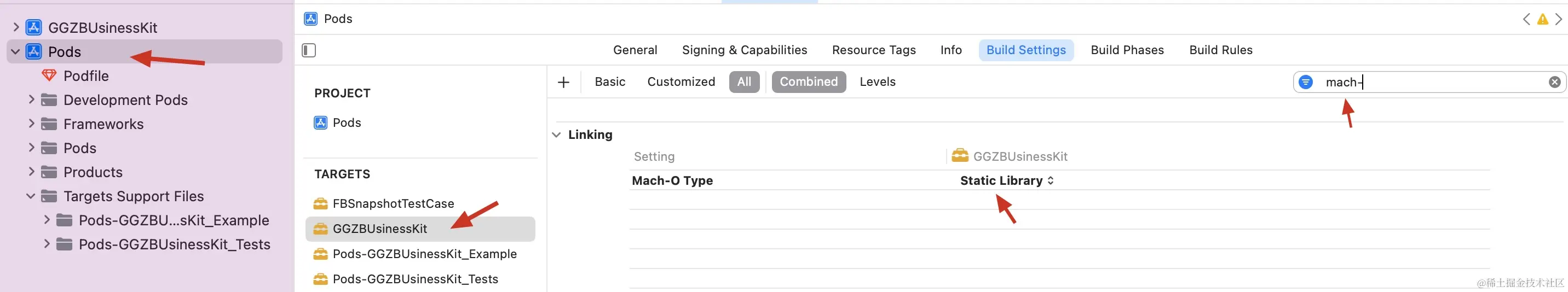Viewport: 1568px width, 292px height.
Task: Click the search filter options icon
Action: [1306, 82]
